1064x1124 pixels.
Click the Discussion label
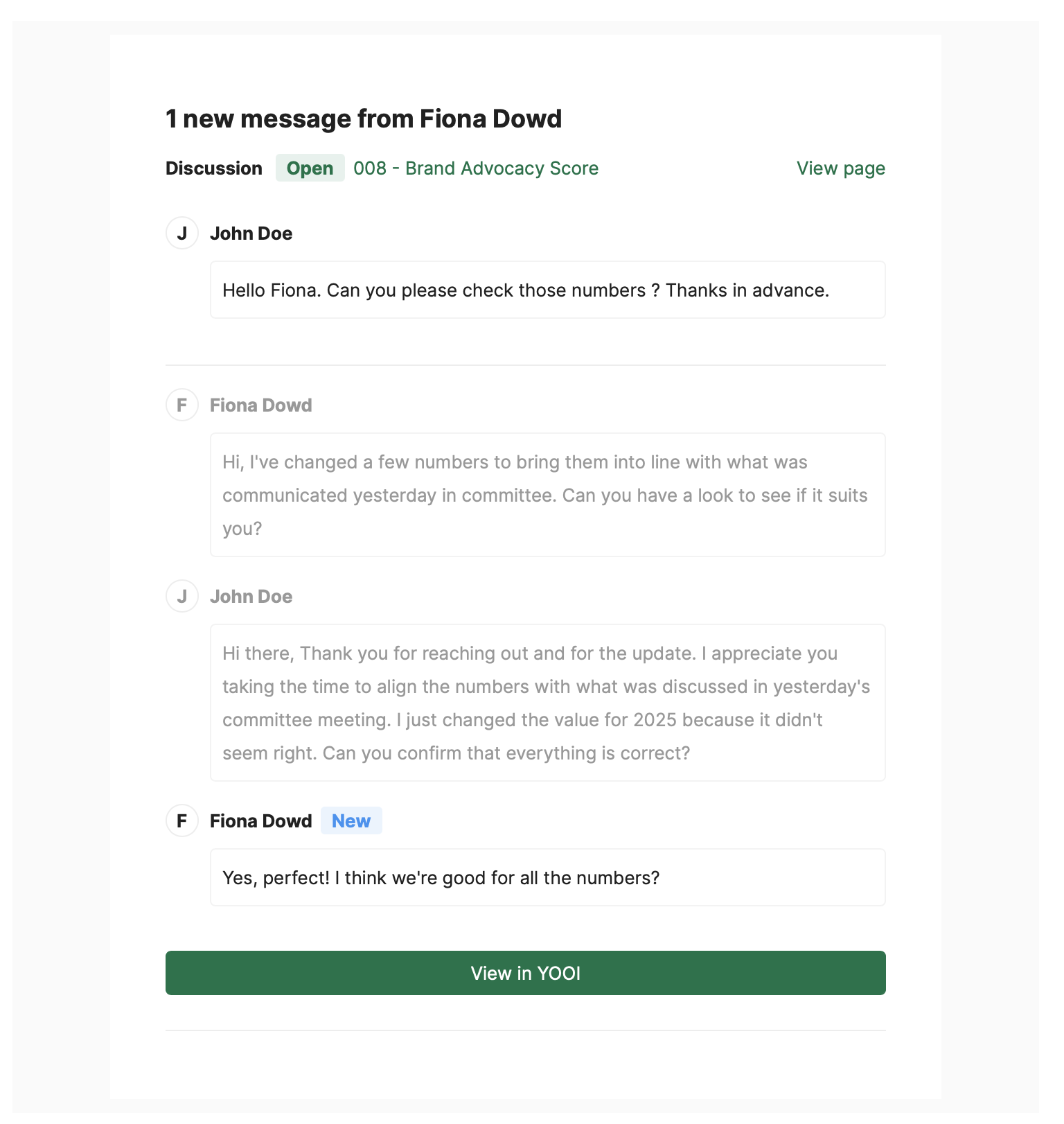(213, 168)
